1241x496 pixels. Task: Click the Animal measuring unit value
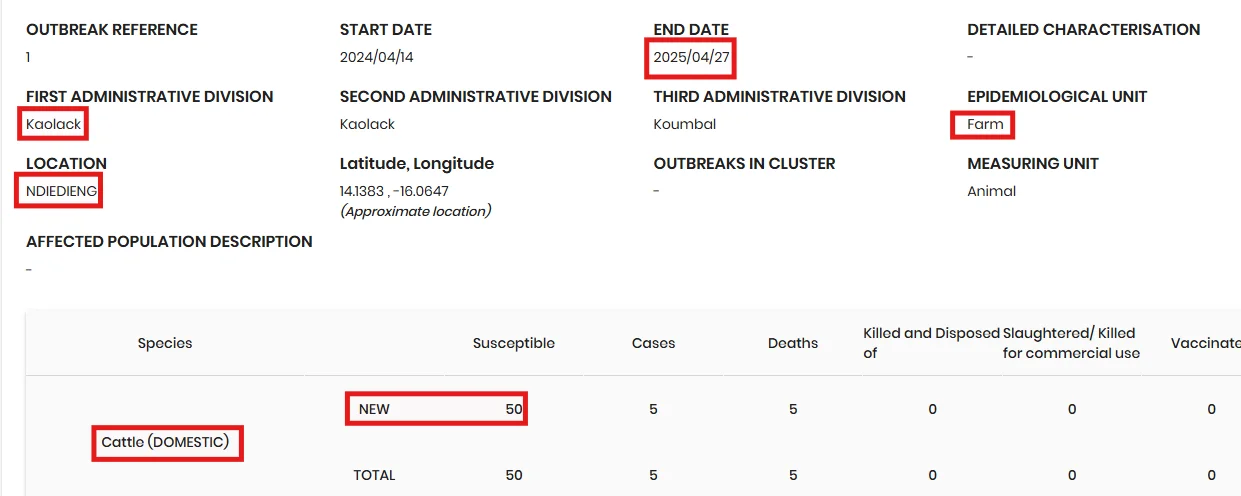991,191
